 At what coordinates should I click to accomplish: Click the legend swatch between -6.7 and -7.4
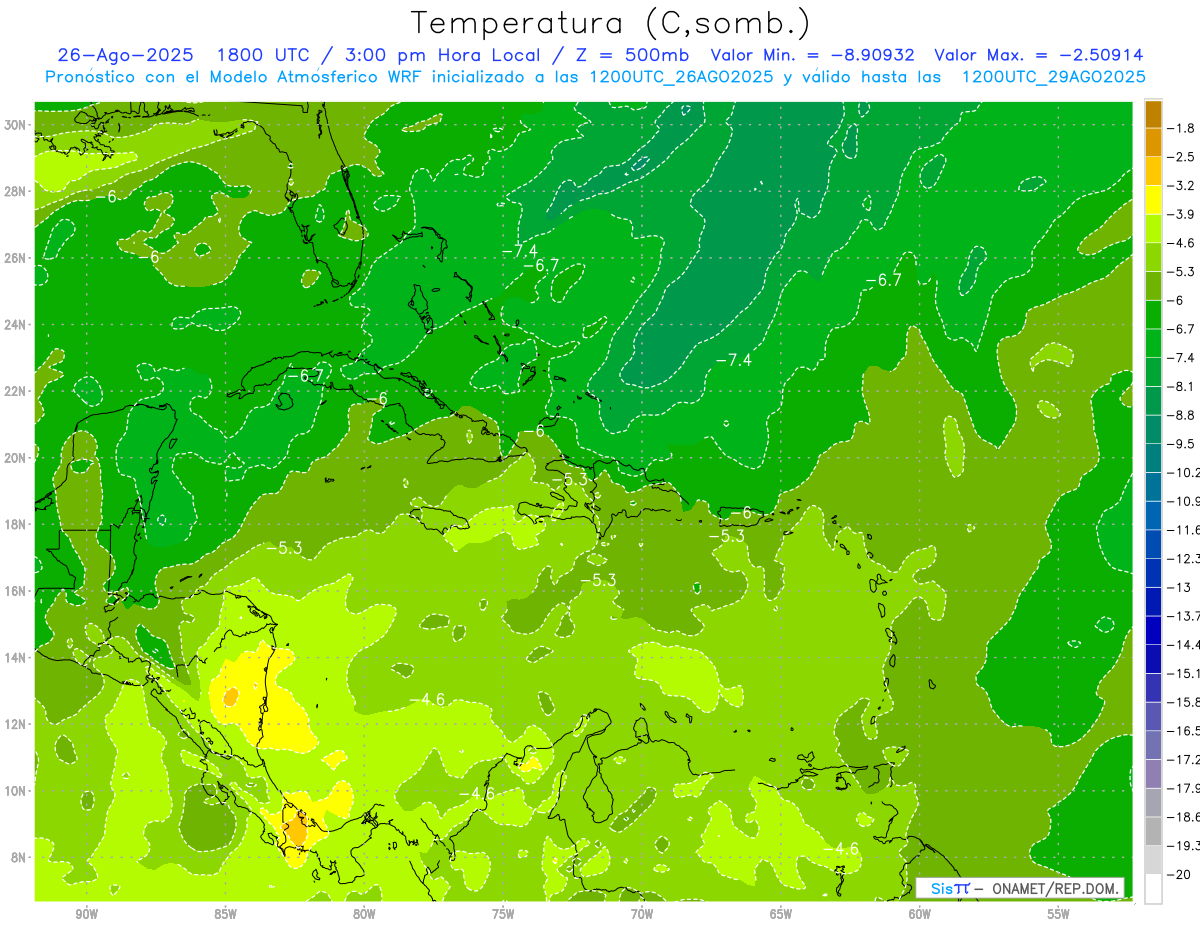point(1154,343)
